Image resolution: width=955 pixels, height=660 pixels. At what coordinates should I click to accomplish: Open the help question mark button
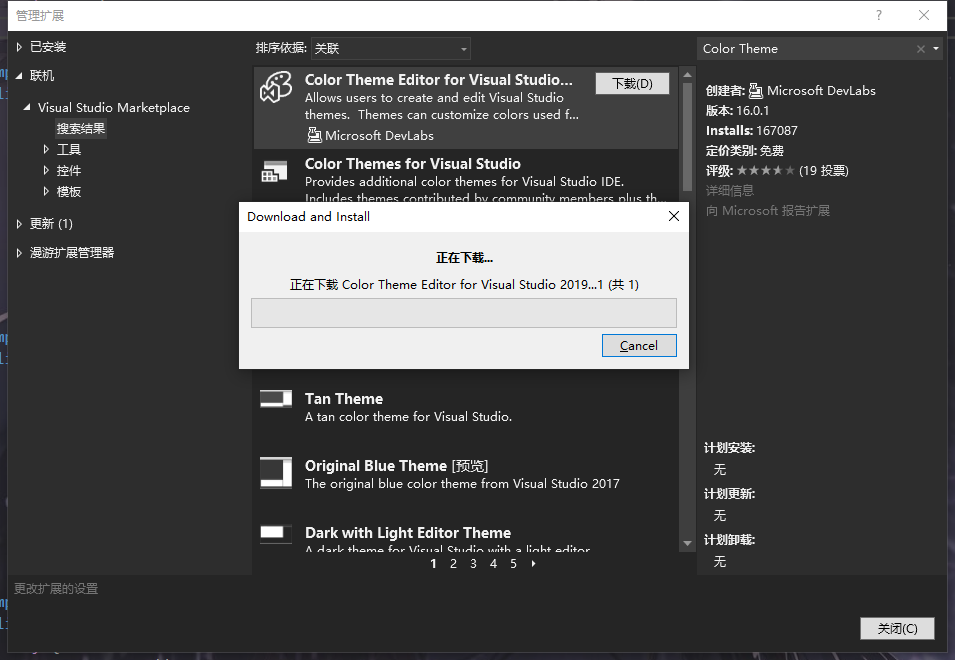(878, 15)
